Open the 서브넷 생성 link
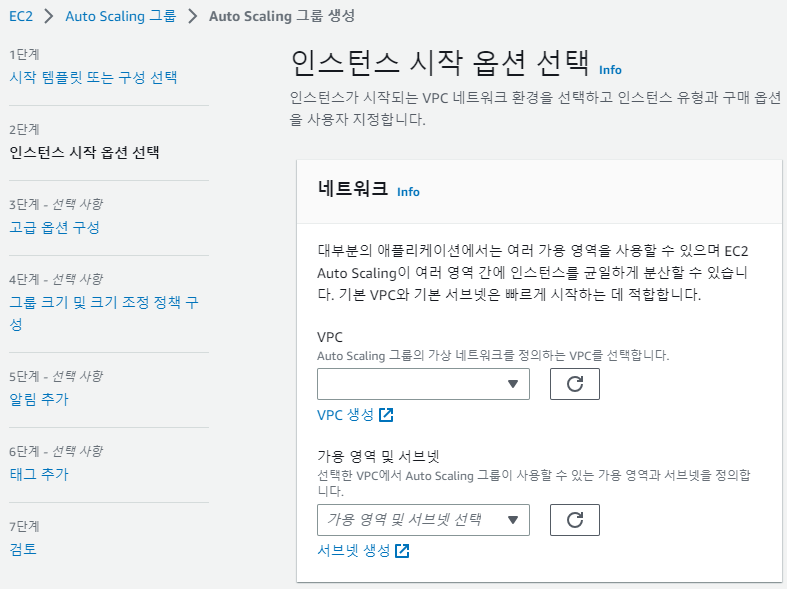 (354, 550)
